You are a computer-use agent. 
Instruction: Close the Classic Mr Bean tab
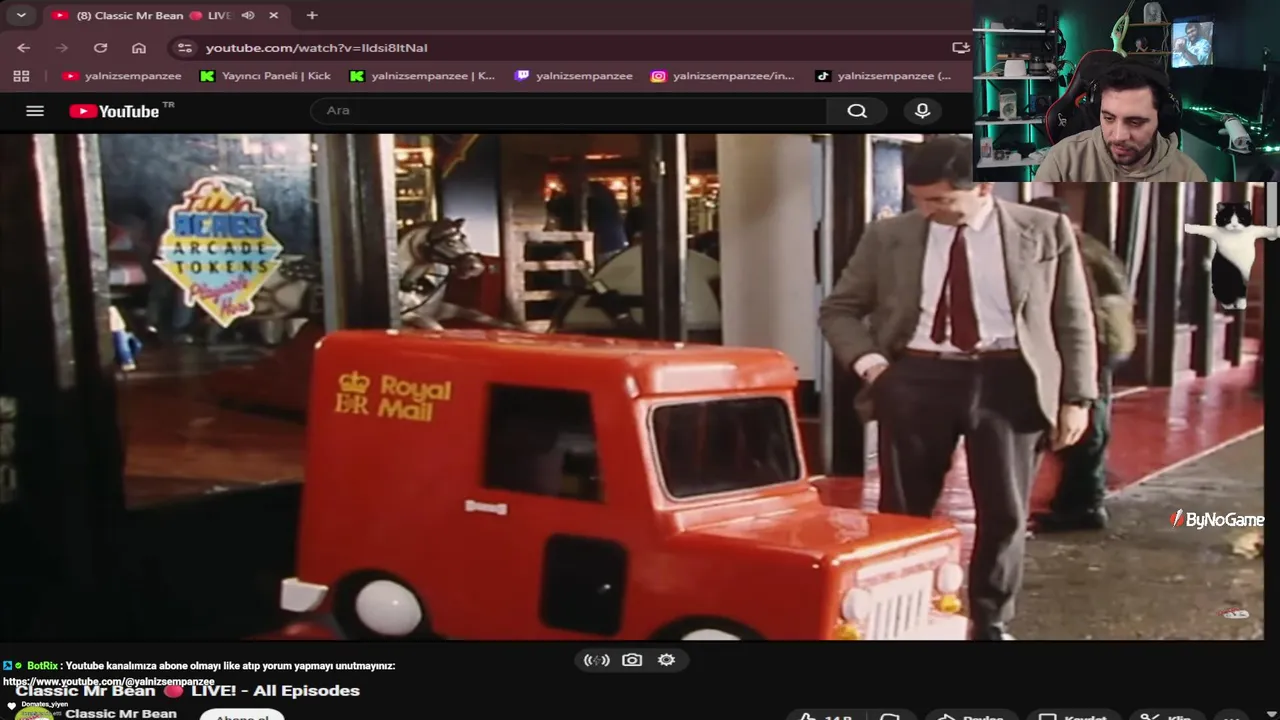point(273,16)
